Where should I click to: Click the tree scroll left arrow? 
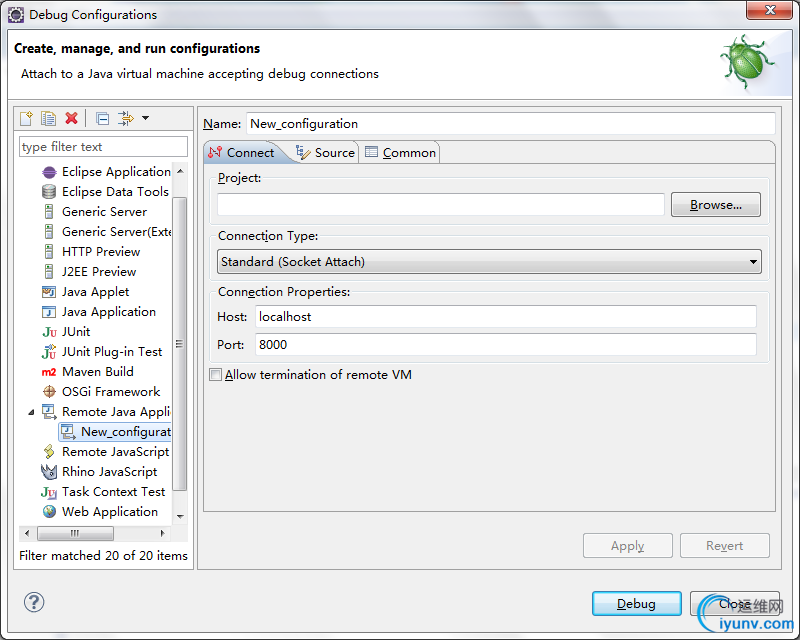pyautogui.click(x=27, y=533)
